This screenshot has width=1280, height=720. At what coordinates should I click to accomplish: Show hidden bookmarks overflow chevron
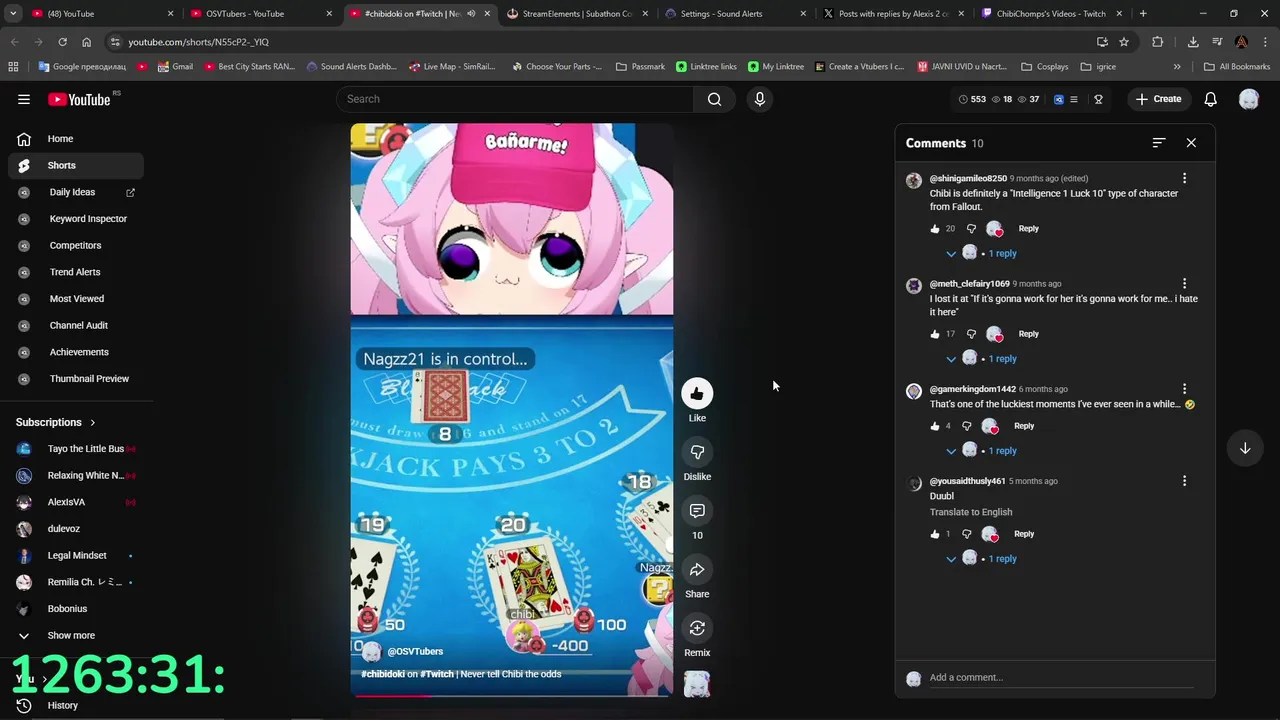pos(1177,67)
